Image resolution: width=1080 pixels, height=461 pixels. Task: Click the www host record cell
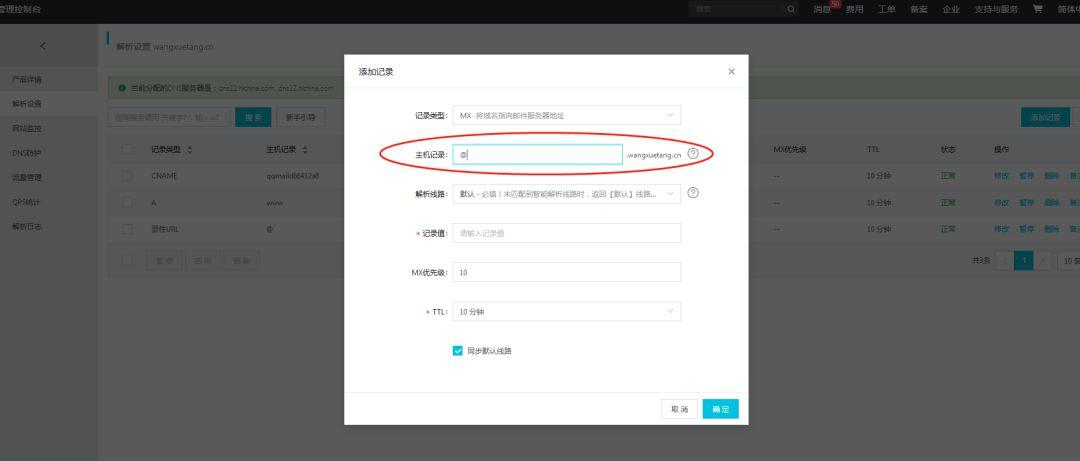tap(274, 203)
